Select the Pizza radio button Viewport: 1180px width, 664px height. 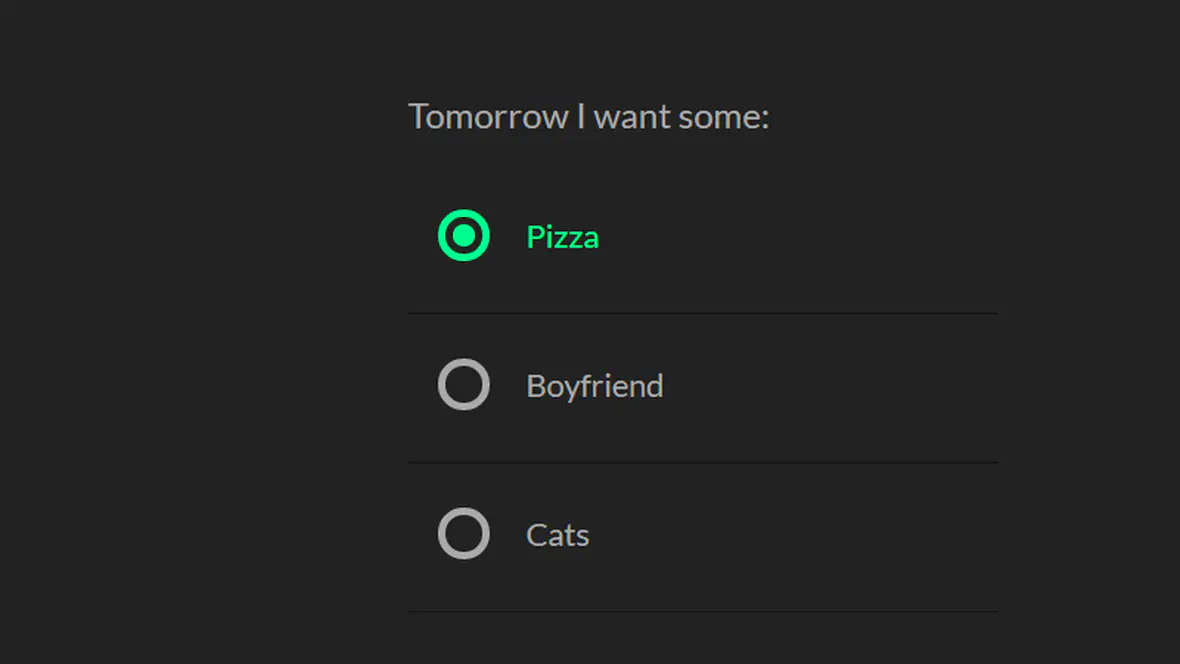pyautogui.click(x=464, y=236)
